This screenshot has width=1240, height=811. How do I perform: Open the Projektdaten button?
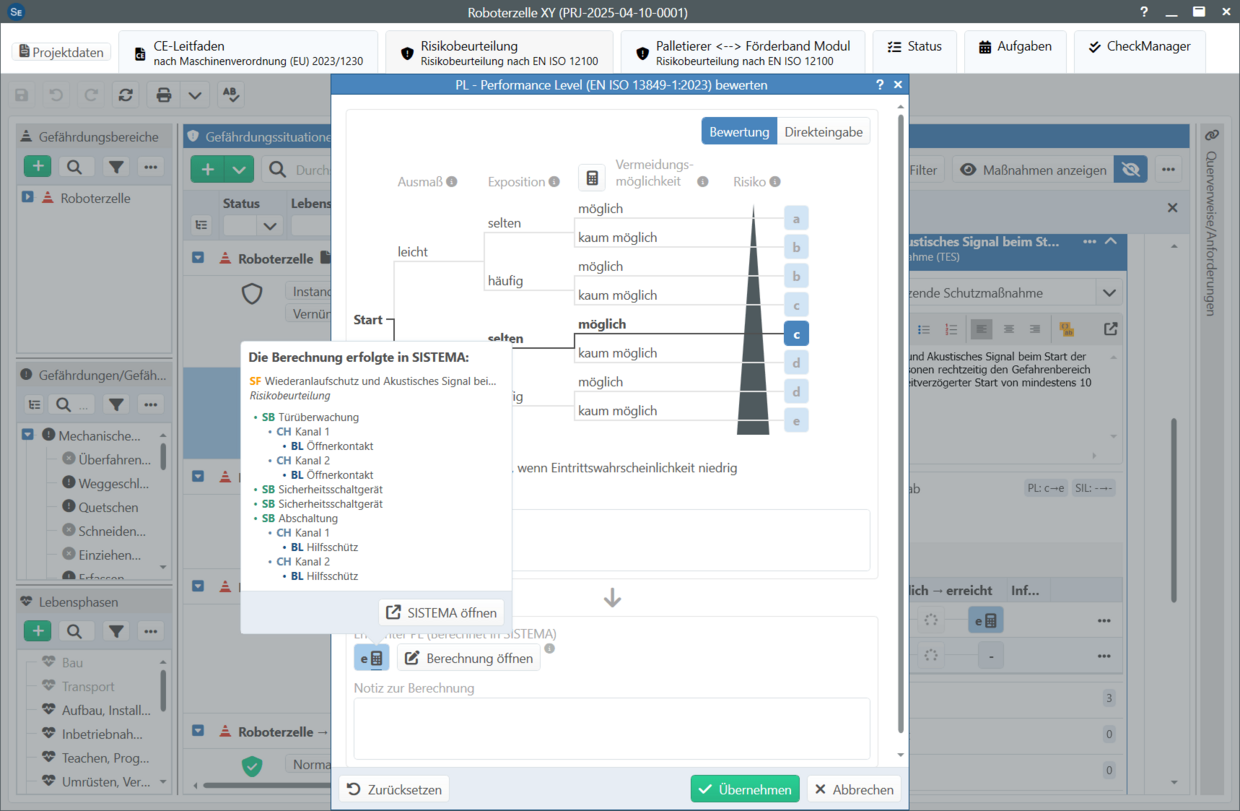[x=62, y=52]
